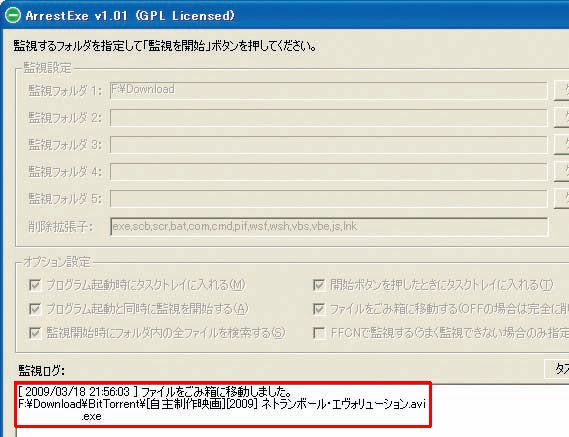
Task: Click browse button beside 監視フォルダ 1
Action: 562,90
